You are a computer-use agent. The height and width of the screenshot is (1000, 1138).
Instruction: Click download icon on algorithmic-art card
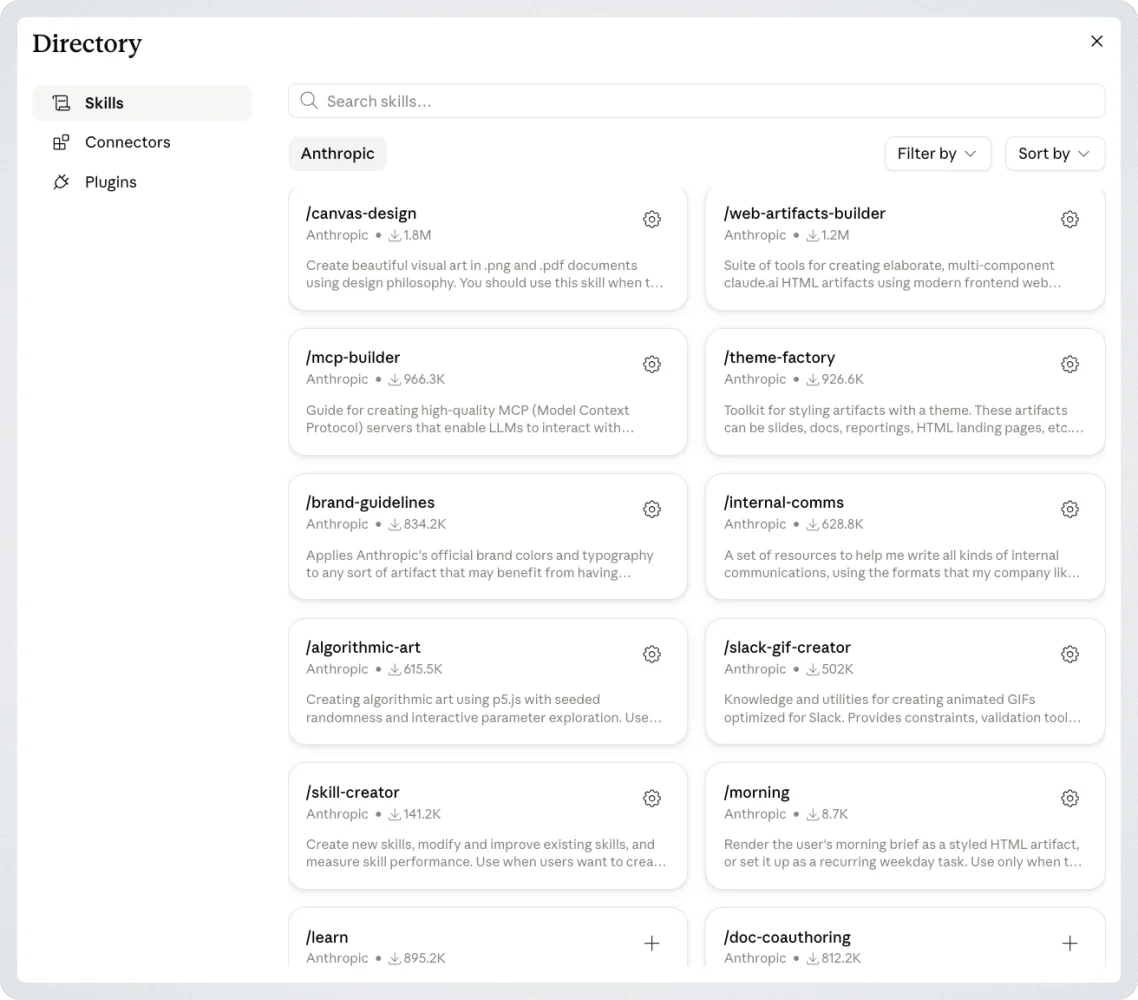click(x=395, y=669)
